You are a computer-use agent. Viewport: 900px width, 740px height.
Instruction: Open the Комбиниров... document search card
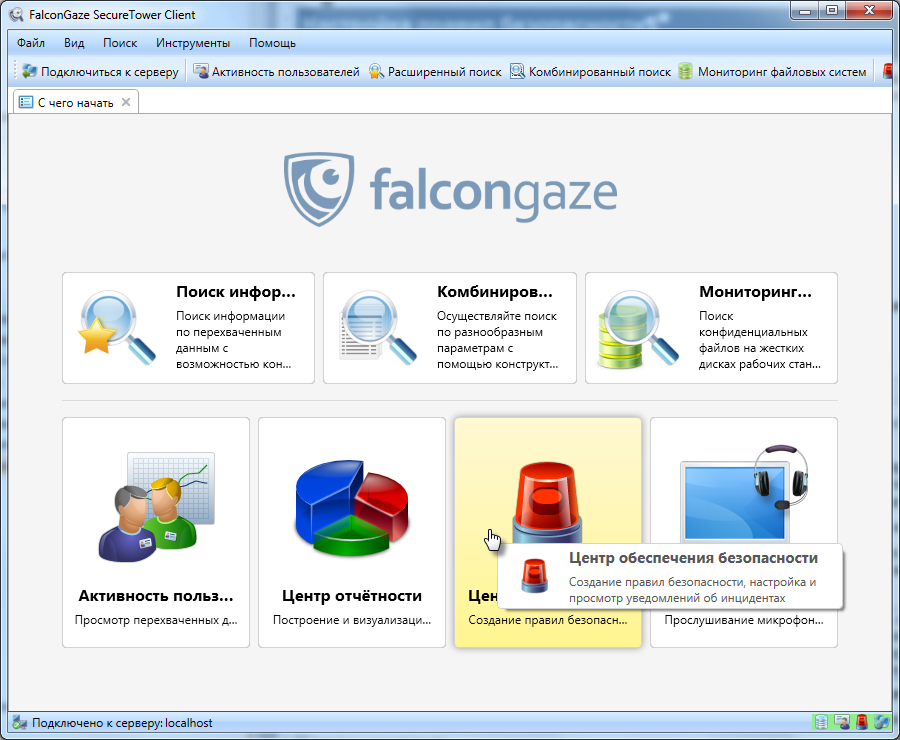[449, 328]
